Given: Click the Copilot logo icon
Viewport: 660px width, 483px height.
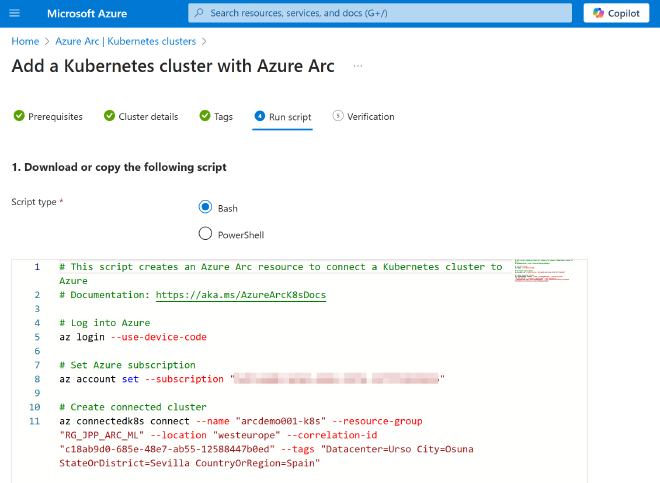Looking at the screenshot, I should (x=598, y=13).
